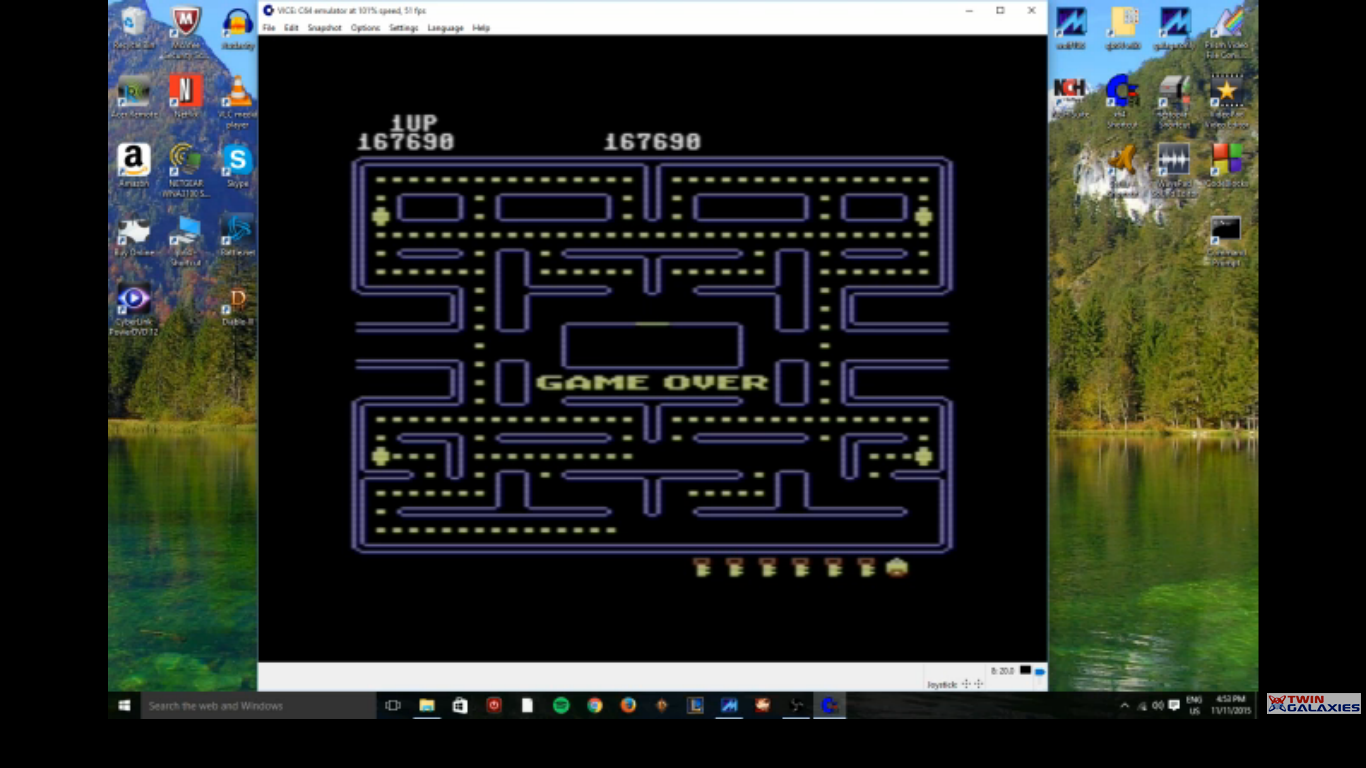Open the Store icon on taskbar

click(x=460, y=705)
